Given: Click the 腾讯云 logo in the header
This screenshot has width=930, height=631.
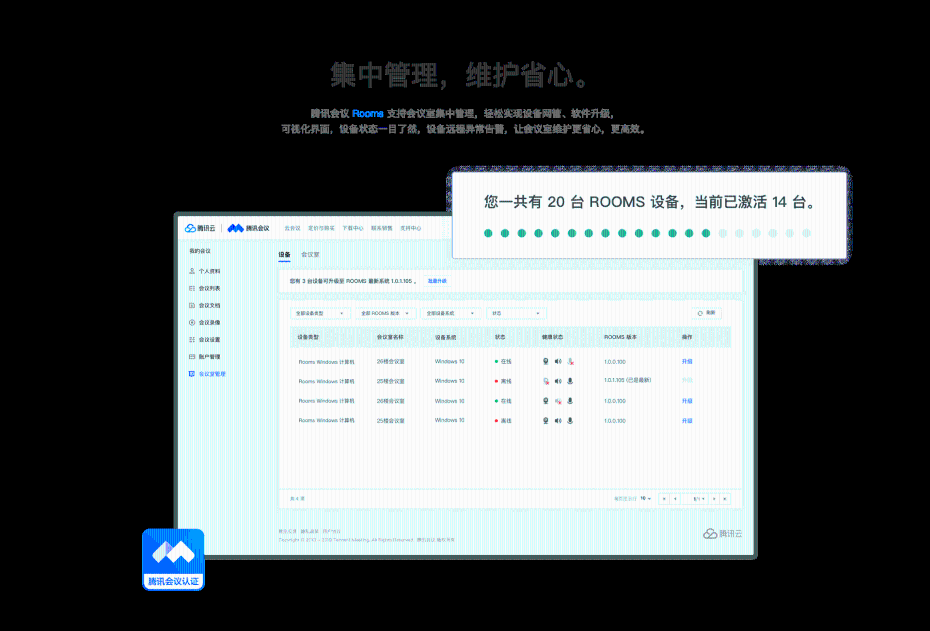Looking at the screenshot, I should tap(200, 228).
